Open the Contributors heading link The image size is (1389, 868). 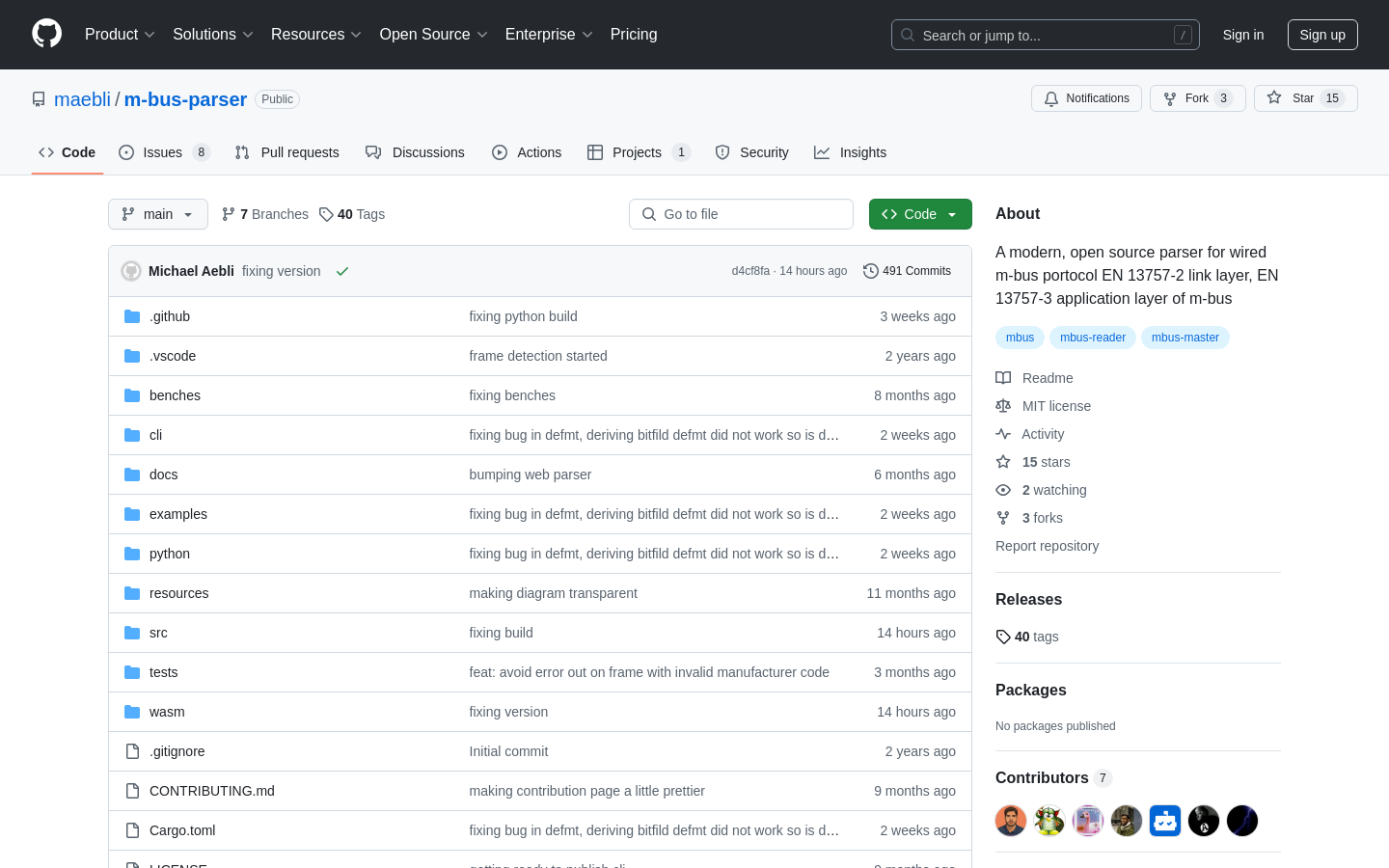(1053, 777)
